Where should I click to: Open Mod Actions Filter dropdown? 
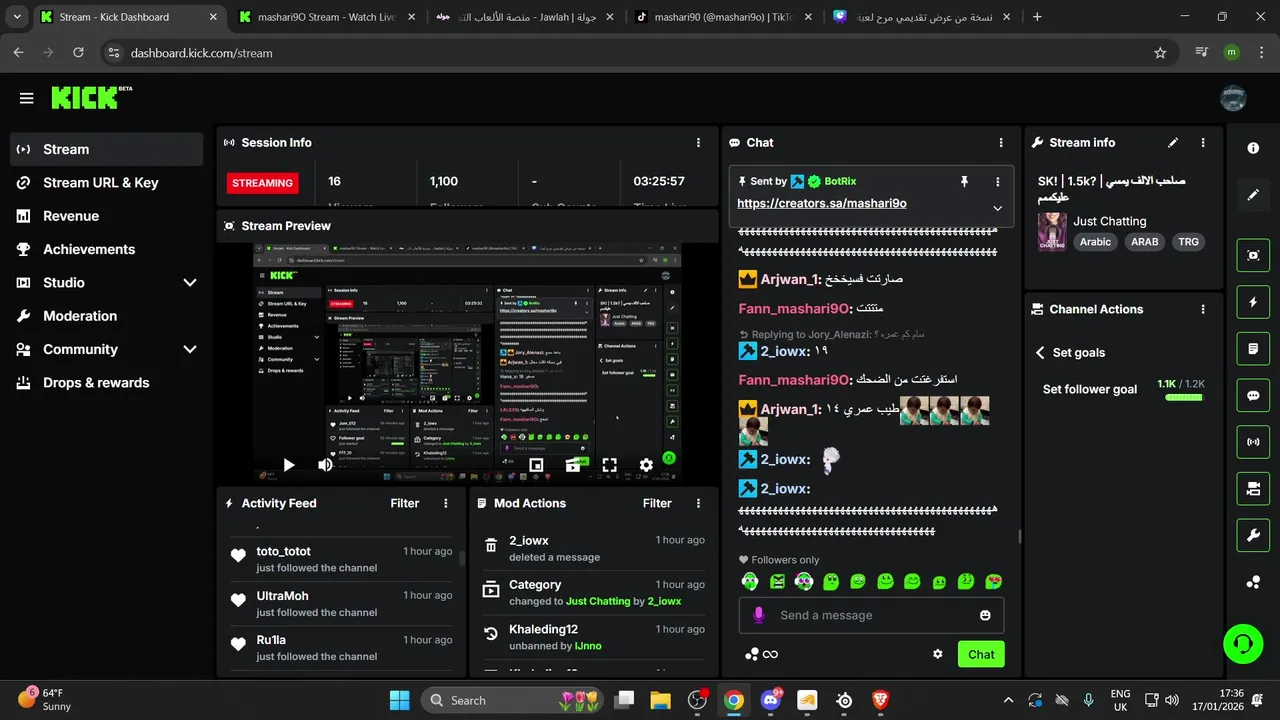657,504
